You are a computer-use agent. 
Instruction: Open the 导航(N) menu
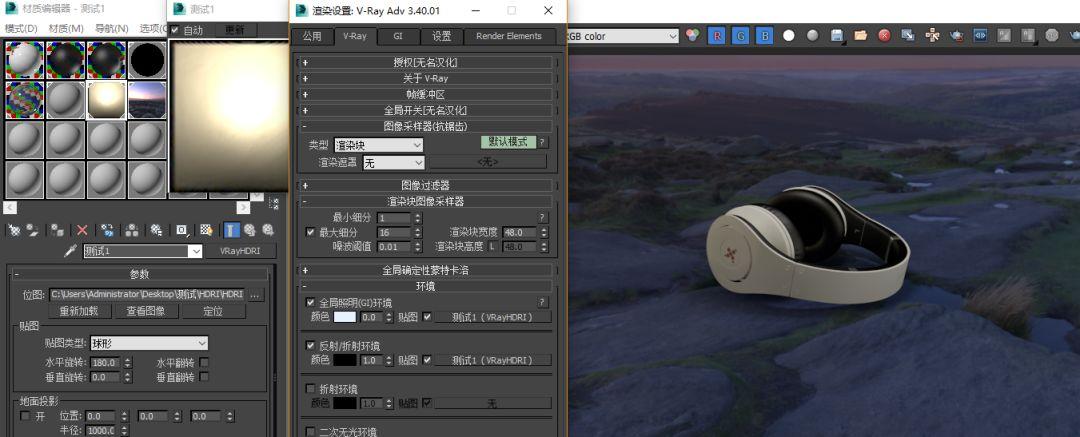pos(112,28)
